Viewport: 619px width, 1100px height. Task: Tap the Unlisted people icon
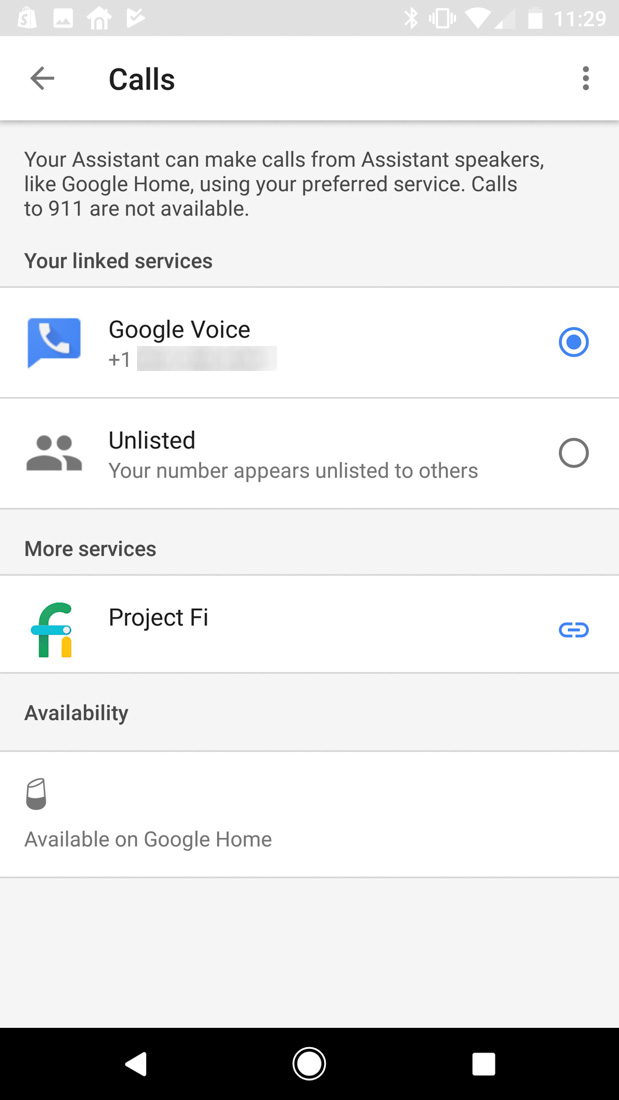pos(53,453)
